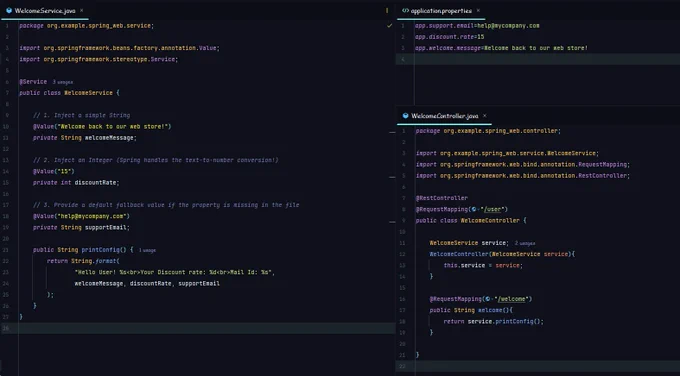The width and height of the screenshot is (680, 376).
Task: Click the Java class icon on WelcomeService.java tab
Action: point(9,10)
